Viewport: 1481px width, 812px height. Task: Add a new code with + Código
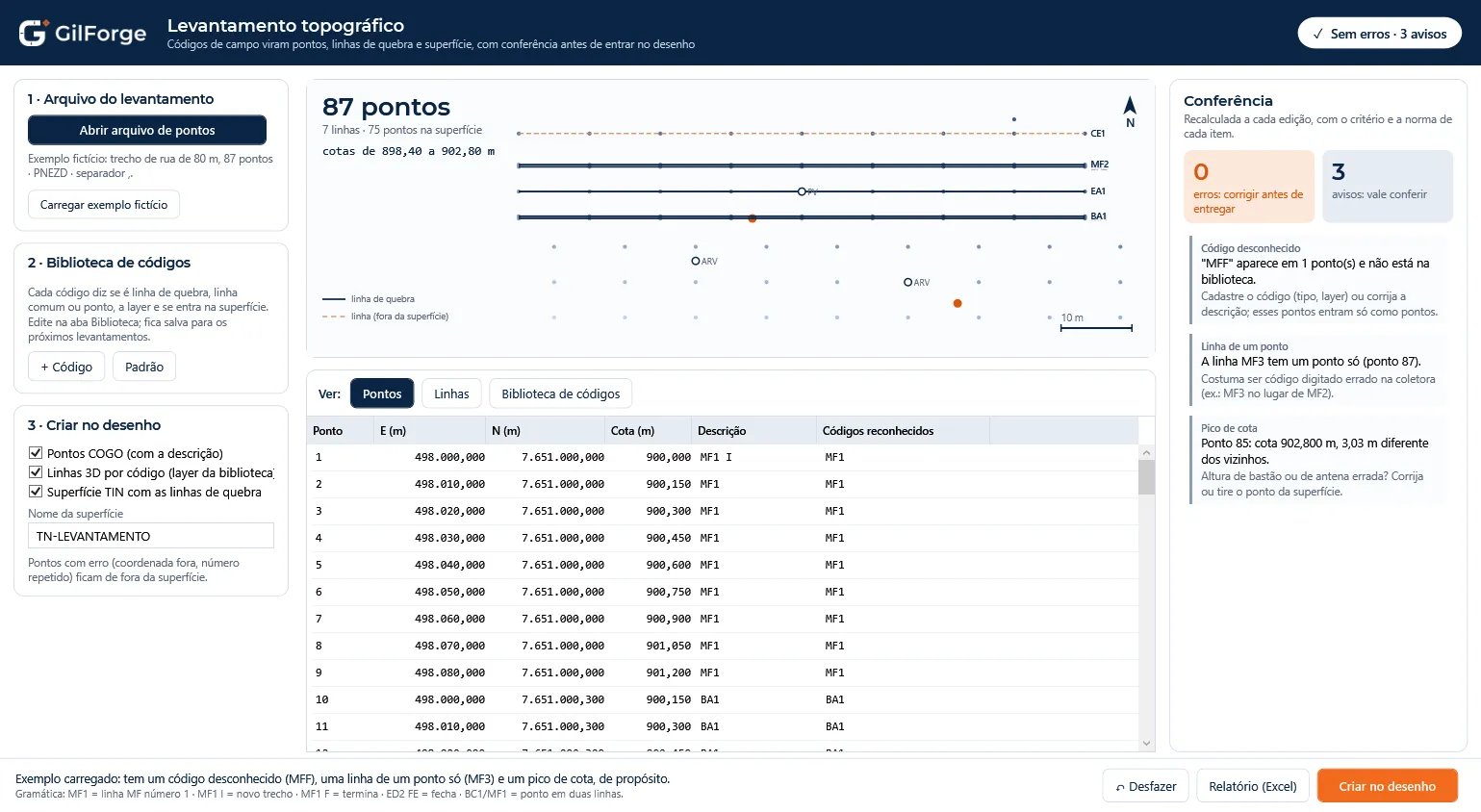[x=66, y=367]
